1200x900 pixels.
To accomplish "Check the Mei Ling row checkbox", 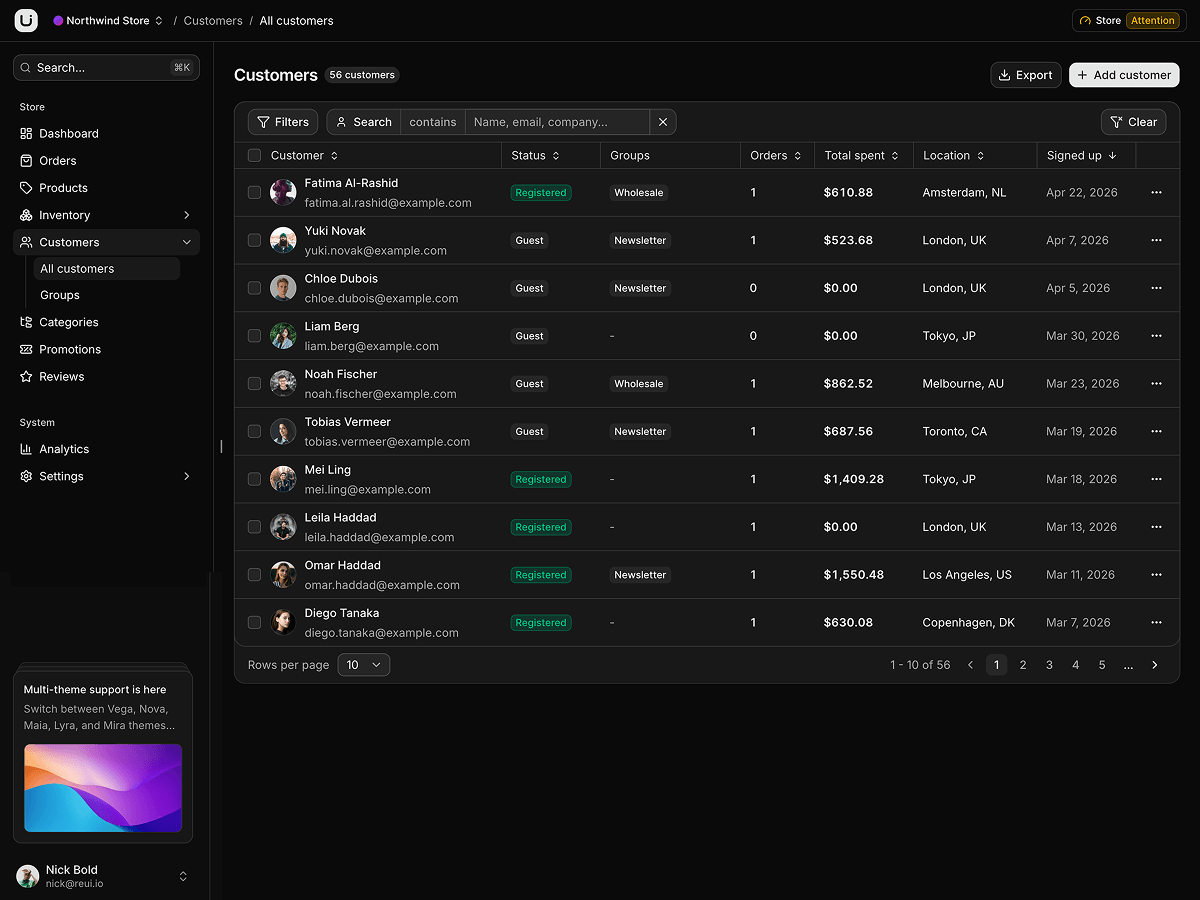I will click(254, 479).
